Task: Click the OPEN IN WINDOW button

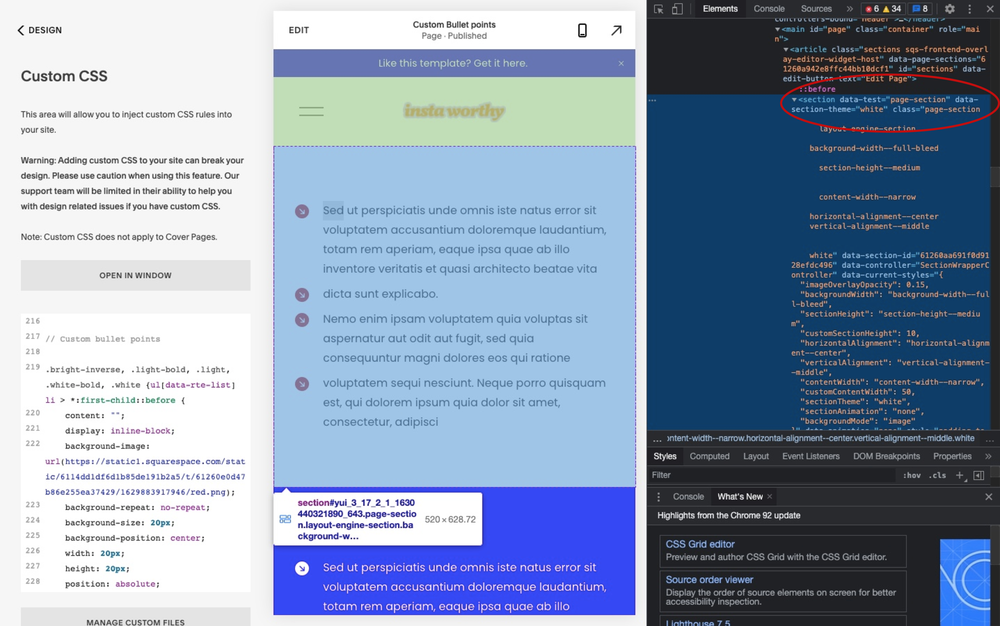Action: (x=135, y=275)
